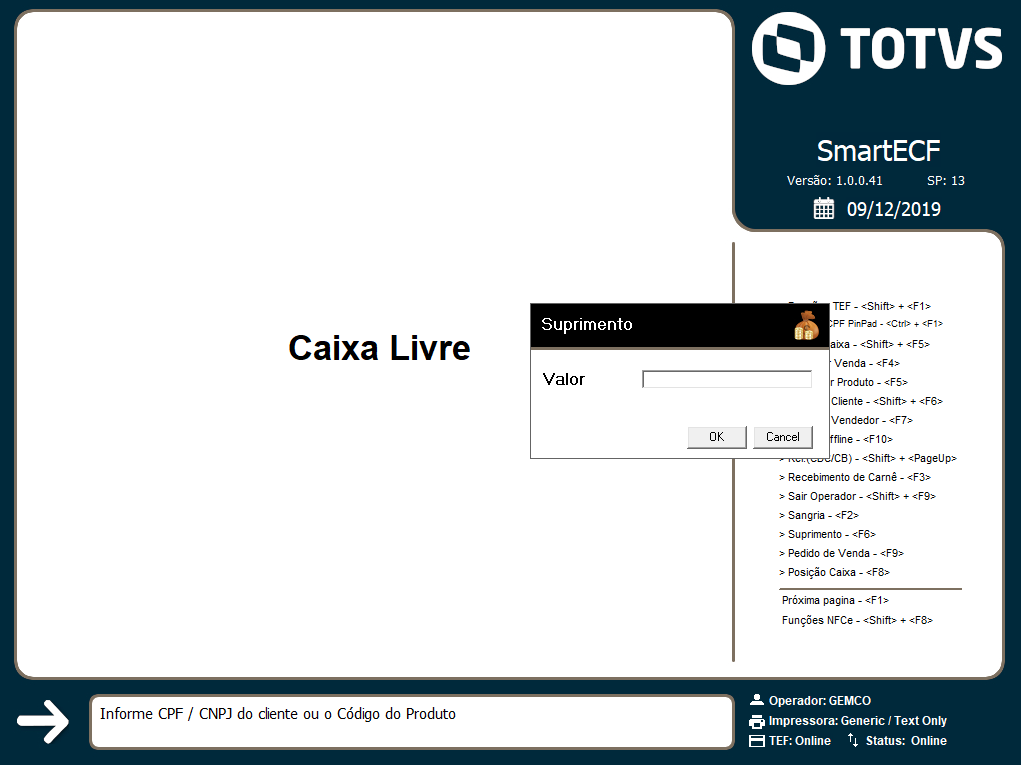Click the SmartECF title text
The image size is (1021, 765).
pos(878,151)
